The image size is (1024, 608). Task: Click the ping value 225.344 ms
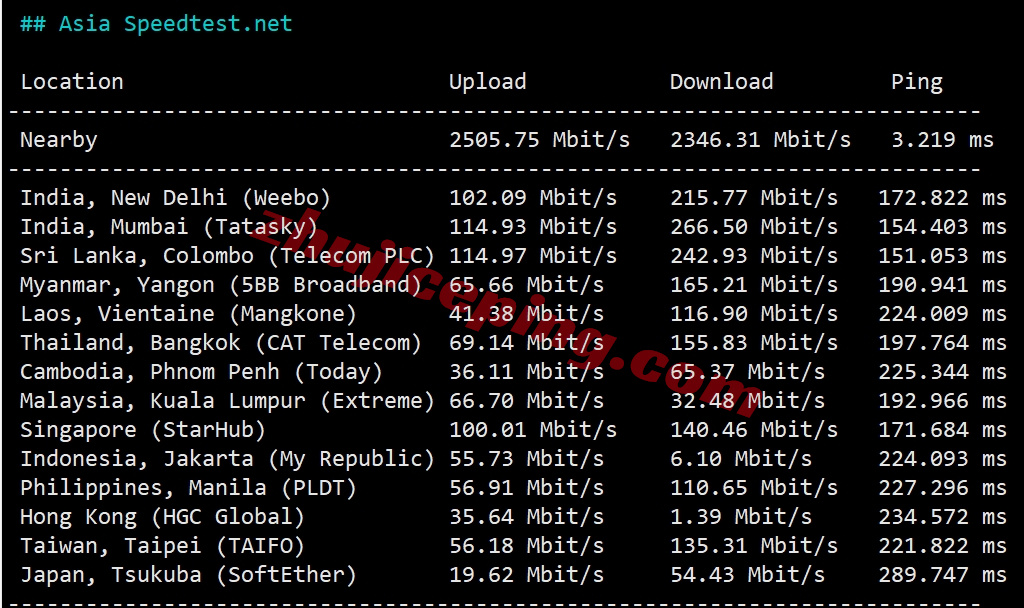pos(942,372)
